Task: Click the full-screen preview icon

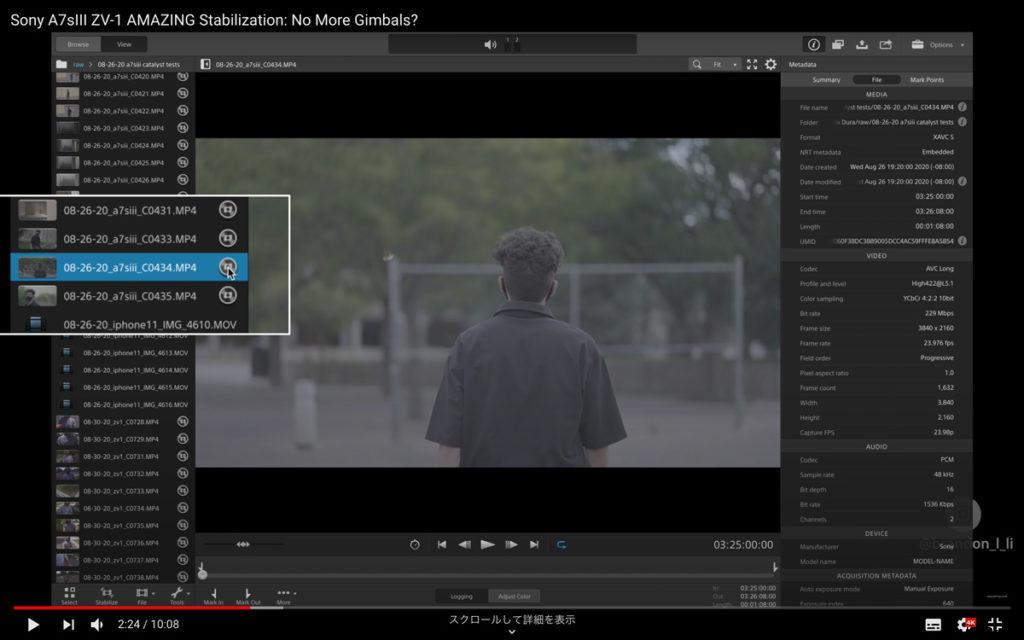Action: click(x=752, y=64)
